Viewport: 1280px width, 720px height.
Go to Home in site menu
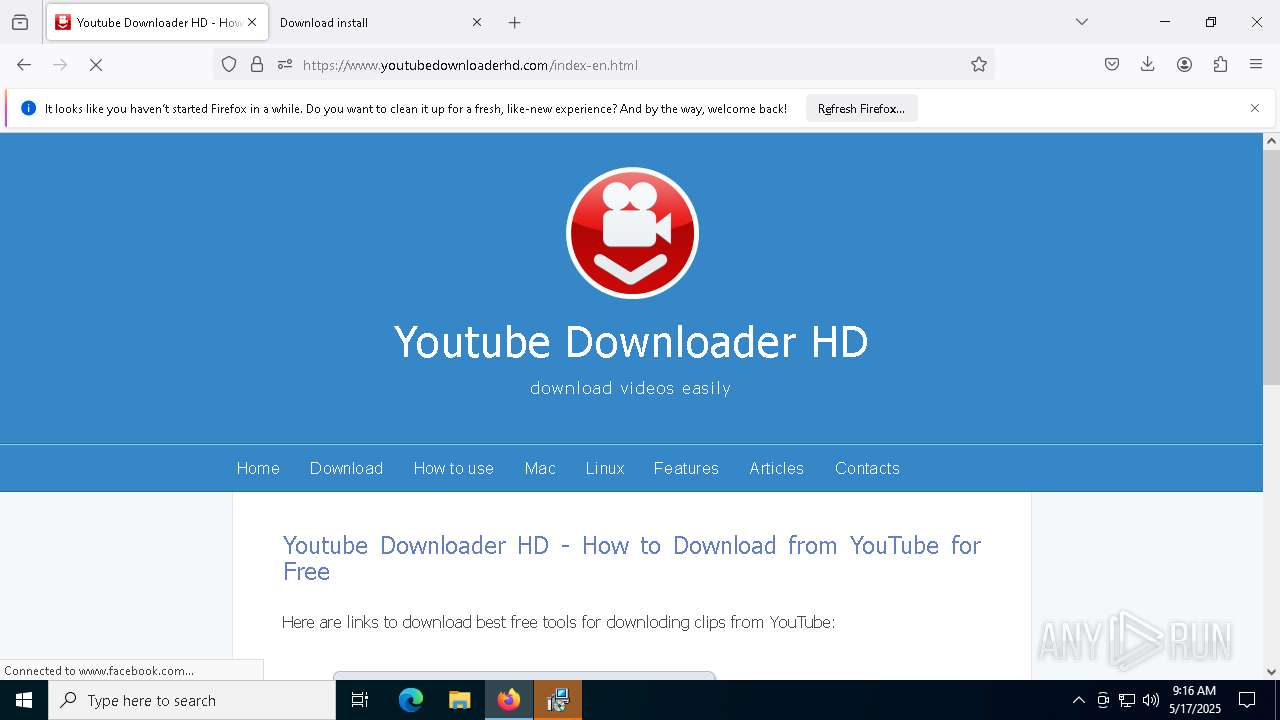point(258,468)
